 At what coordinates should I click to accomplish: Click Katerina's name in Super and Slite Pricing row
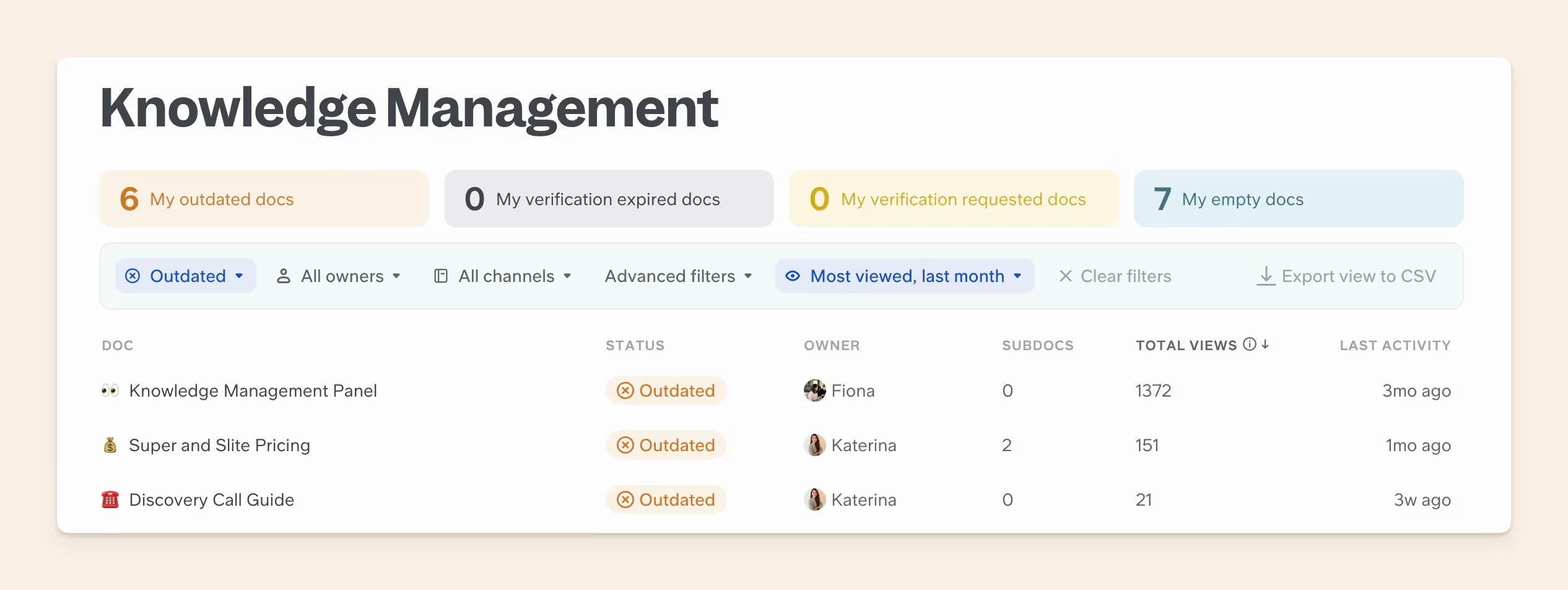tap(863, 445)
